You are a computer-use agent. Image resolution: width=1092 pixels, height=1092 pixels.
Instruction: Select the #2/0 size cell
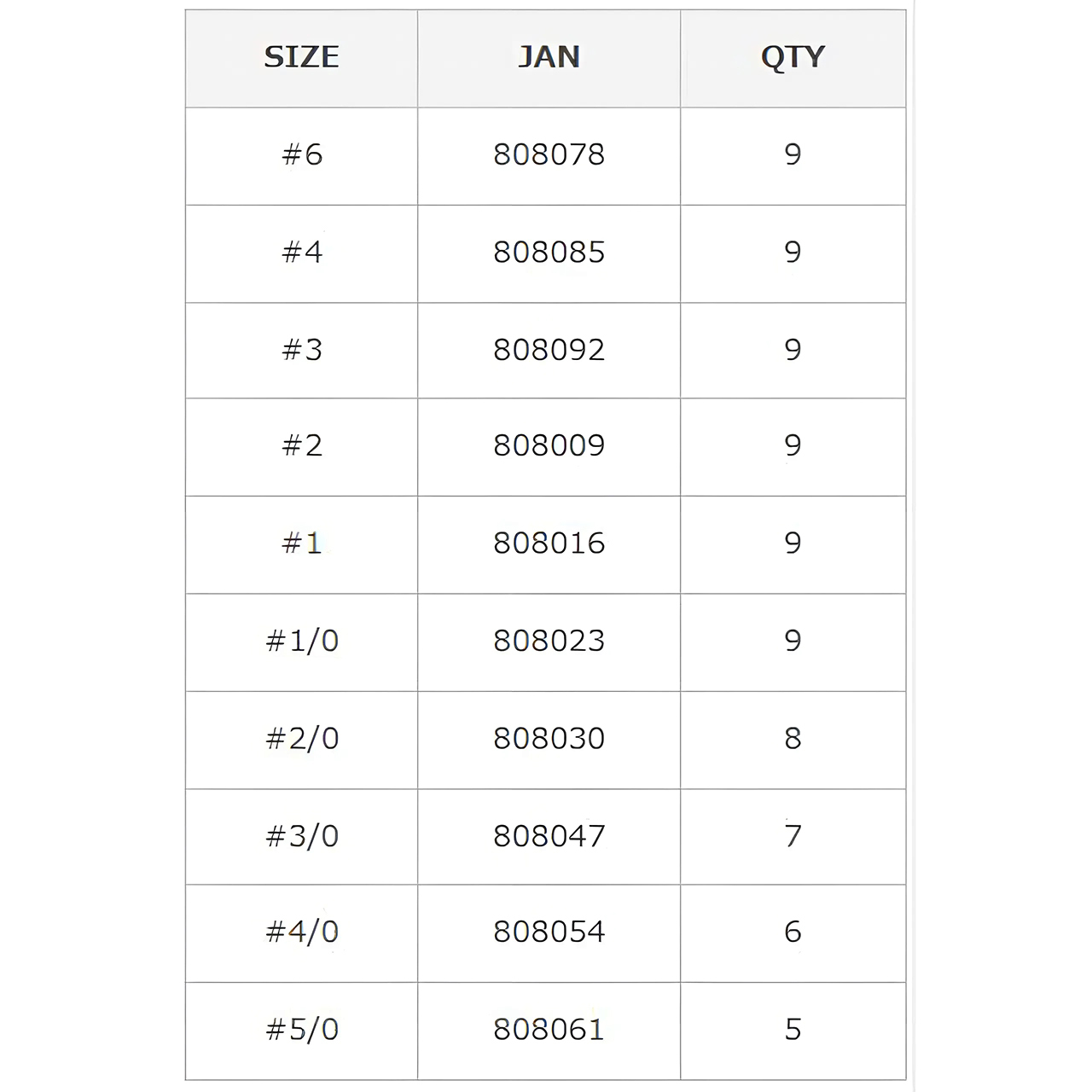(x=302, y=739)
